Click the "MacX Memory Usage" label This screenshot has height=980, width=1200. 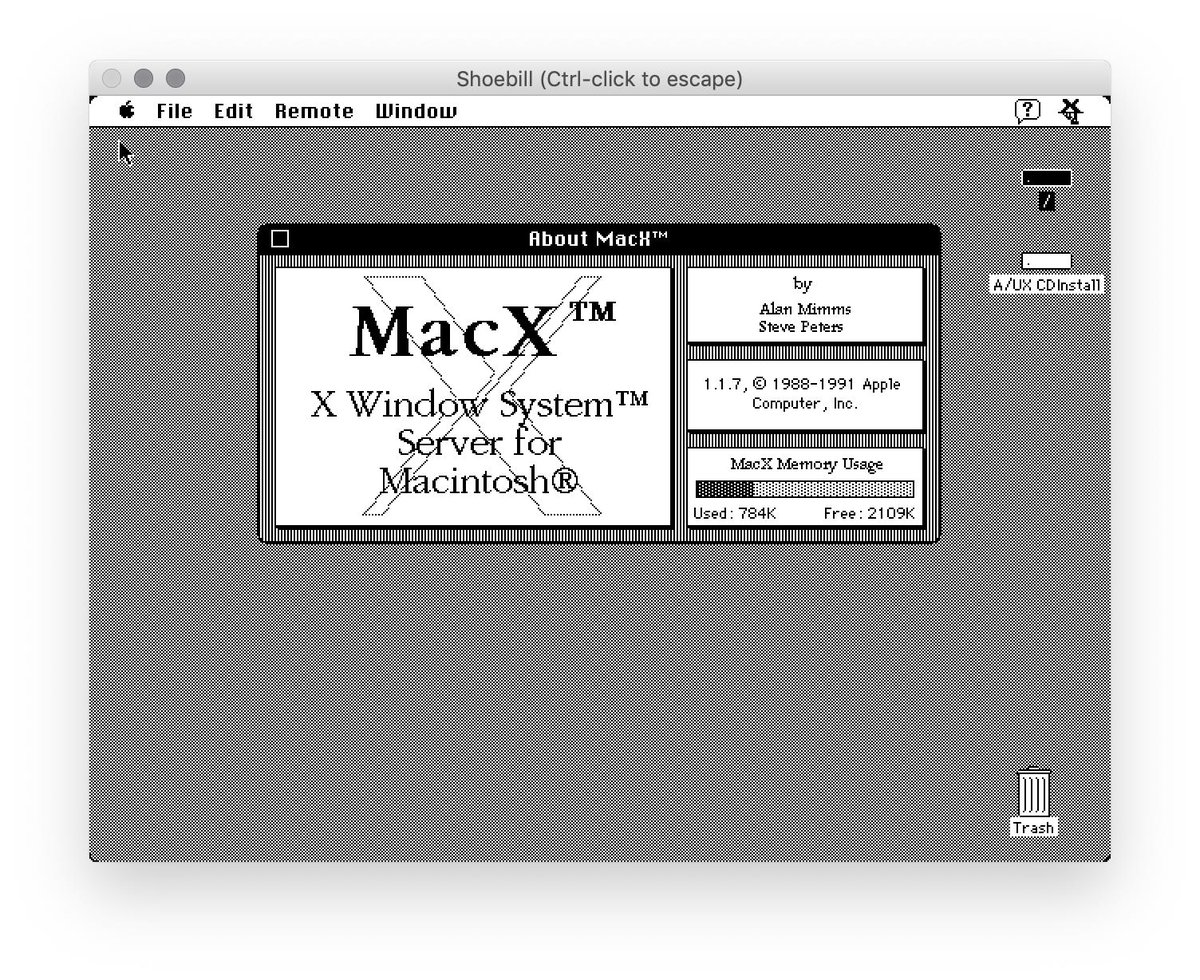click(x=806, y=464)
